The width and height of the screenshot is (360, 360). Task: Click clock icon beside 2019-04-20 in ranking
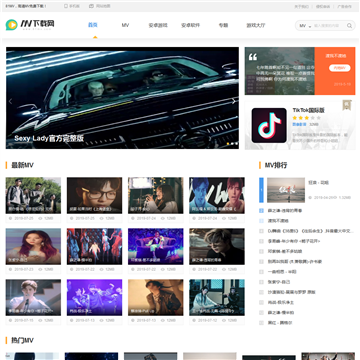(x=310, y=198)
